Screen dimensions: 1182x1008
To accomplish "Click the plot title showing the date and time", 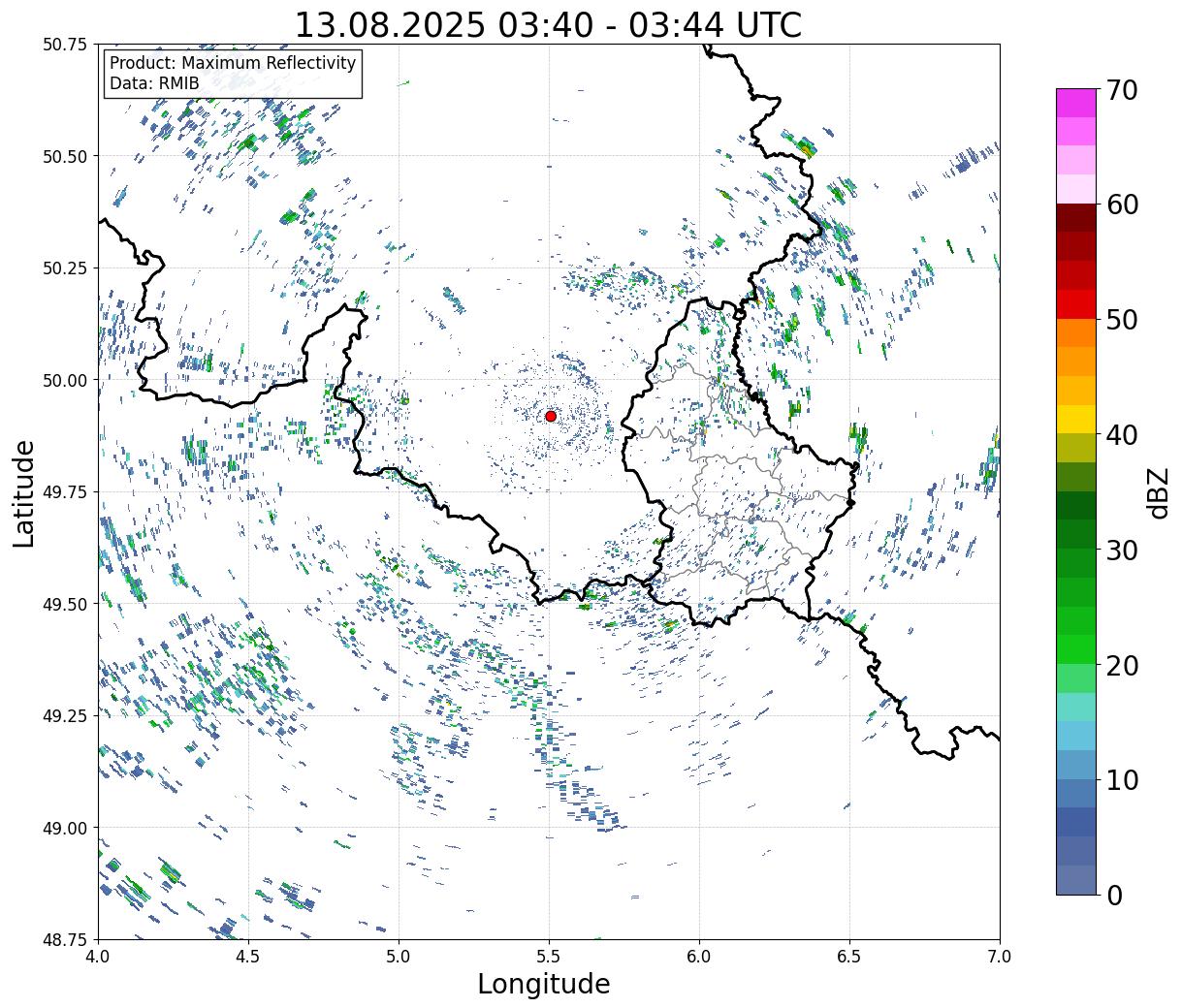I will pyautogui.click(x=548, y=24).
